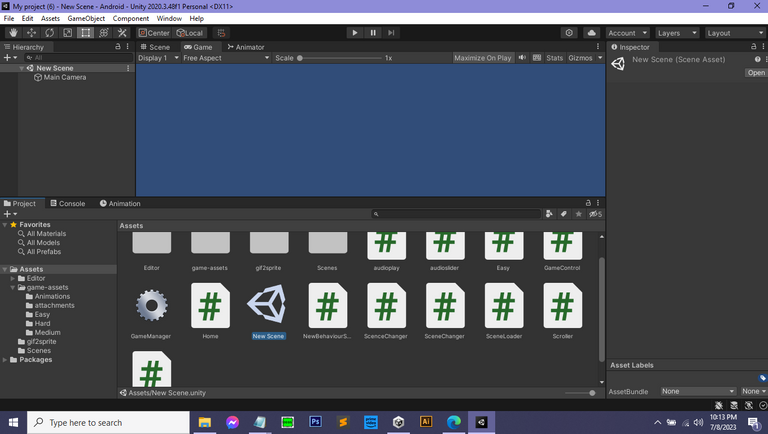Toggle pivot Center mode
768x434 pixels.
coord(154,33)
